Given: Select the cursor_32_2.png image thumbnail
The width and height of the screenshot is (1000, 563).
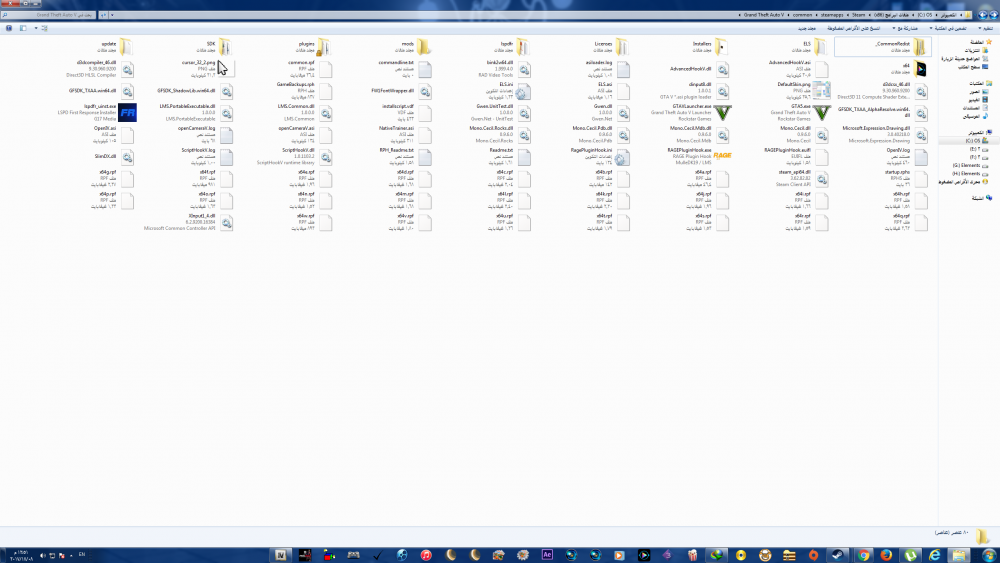Looking at the screenshot, I should pyautogui.click(x=226, y=69).
